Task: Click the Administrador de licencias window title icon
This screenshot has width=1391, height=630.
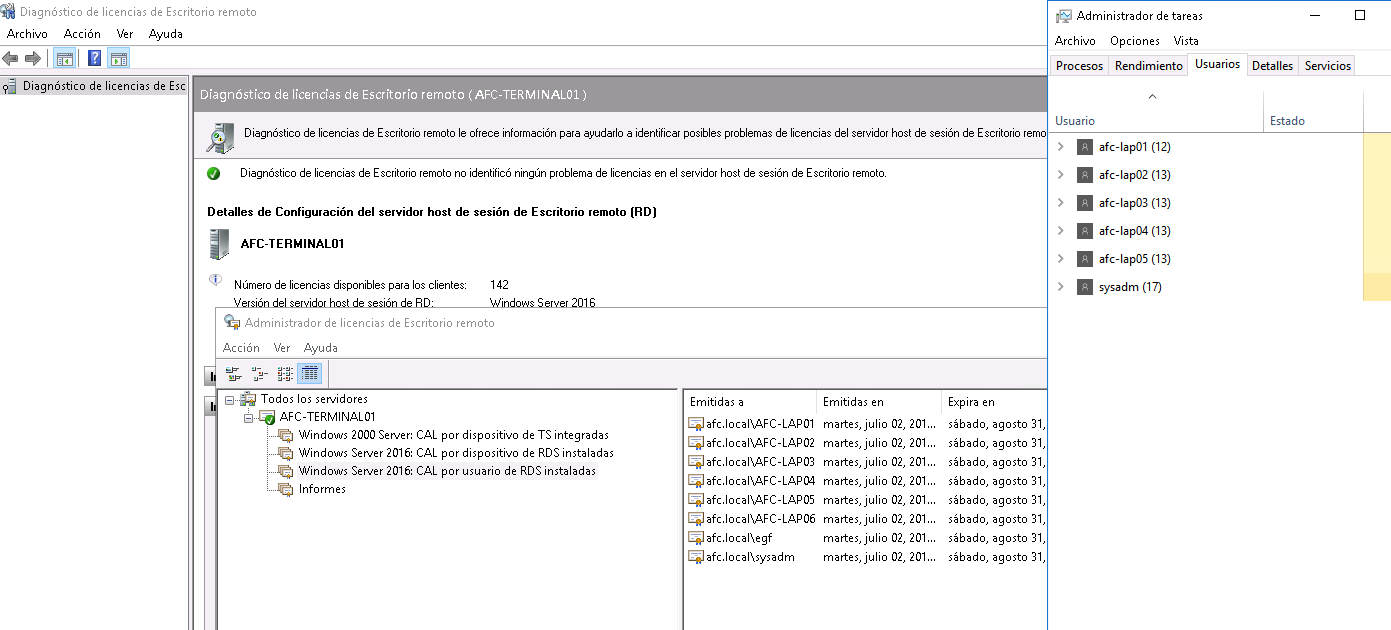Action: tap(232, 322)
